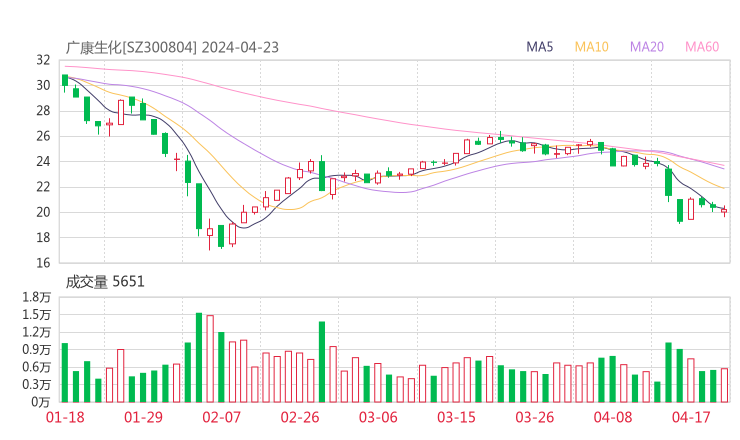Click the MA60 legend label

coord(702,47)
